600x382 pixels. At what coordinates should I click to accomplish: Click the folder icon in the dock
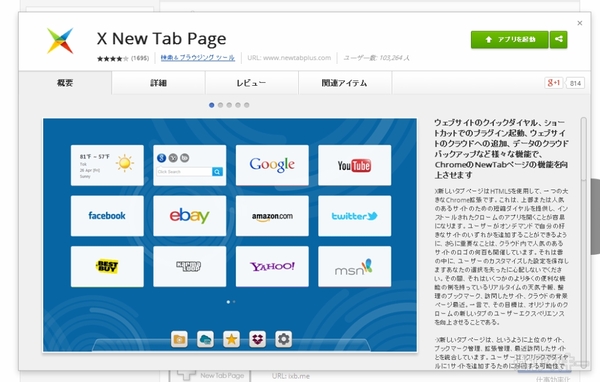click(x=179, y=339)
